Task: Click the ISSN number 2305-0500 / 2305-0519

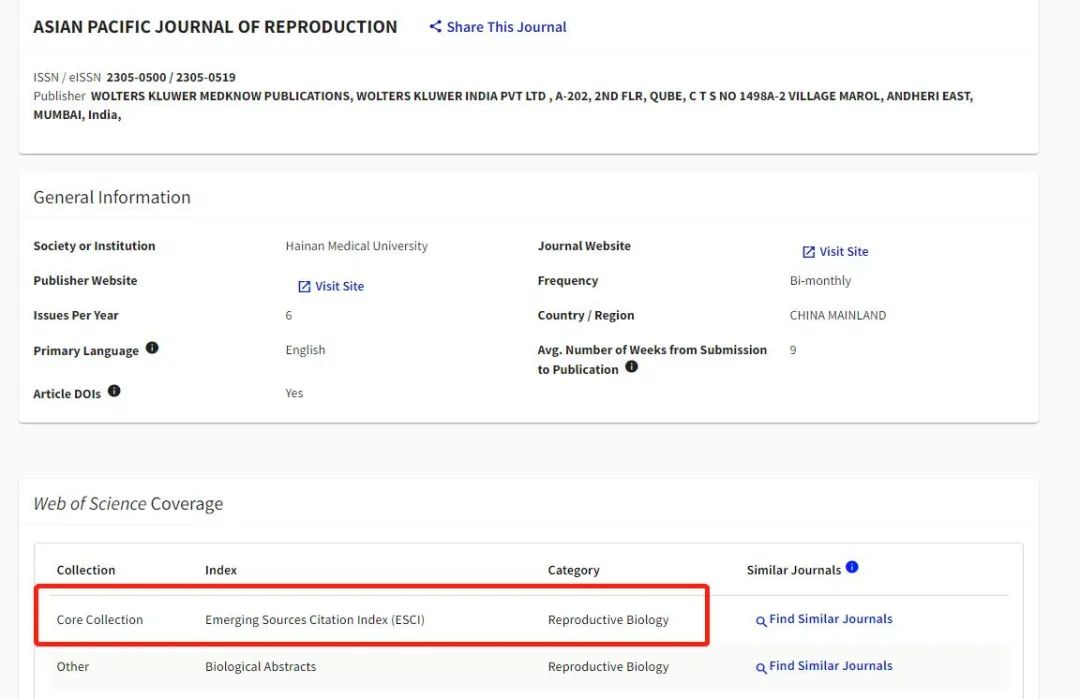Action: pos(171,77)
